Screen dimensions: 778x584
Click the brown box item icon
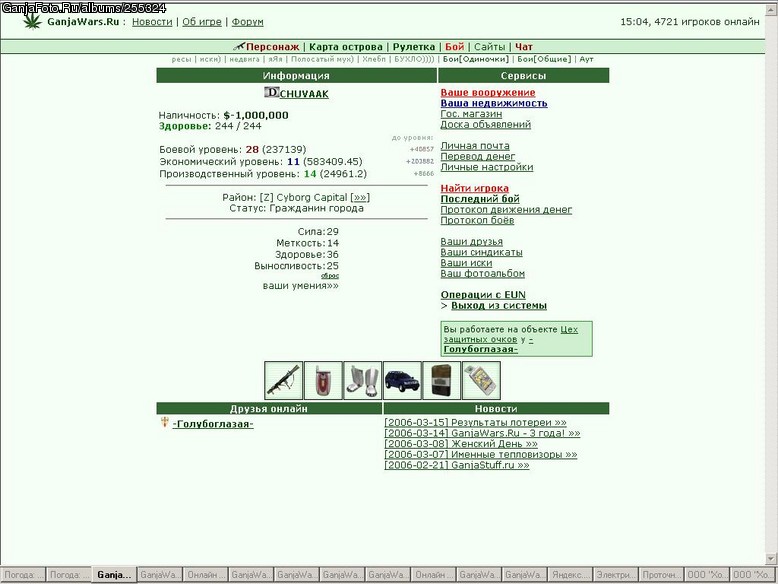click(x=442, y=381)
